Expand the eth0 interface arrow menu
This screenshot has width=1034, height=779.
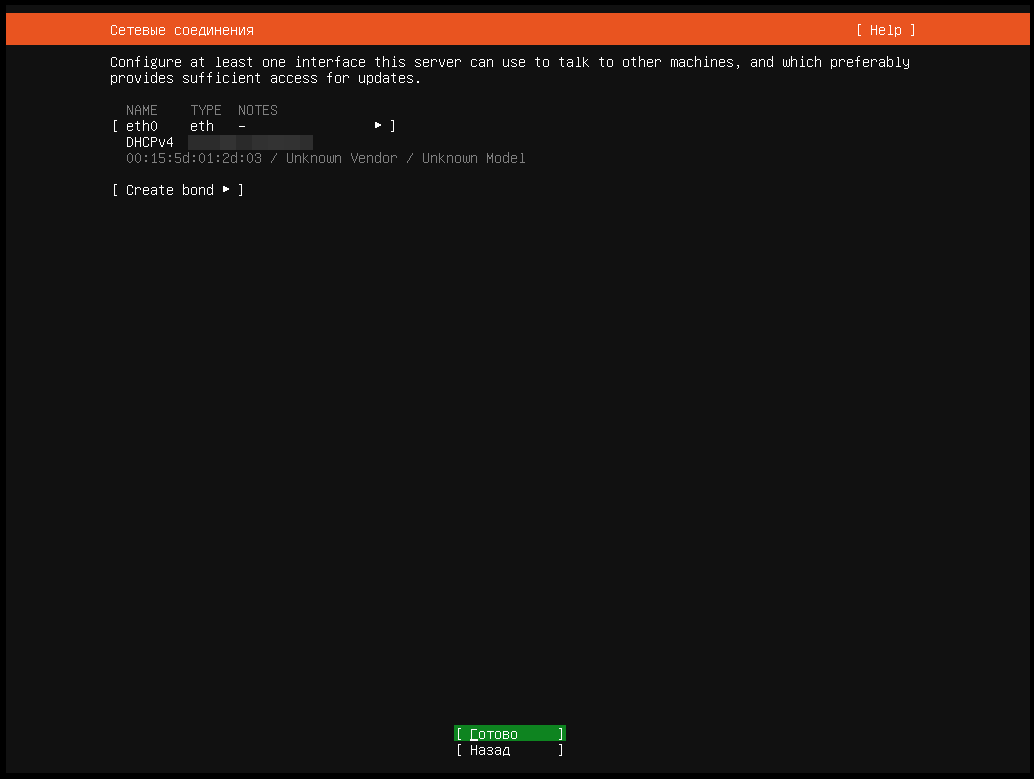coord(378,126)
